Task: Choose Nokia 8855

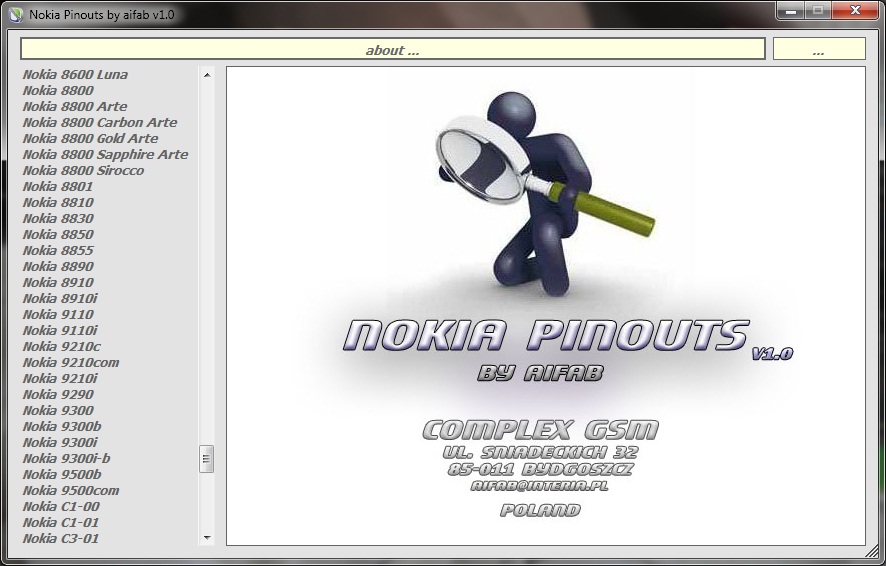Action: (x=58, y=250)
